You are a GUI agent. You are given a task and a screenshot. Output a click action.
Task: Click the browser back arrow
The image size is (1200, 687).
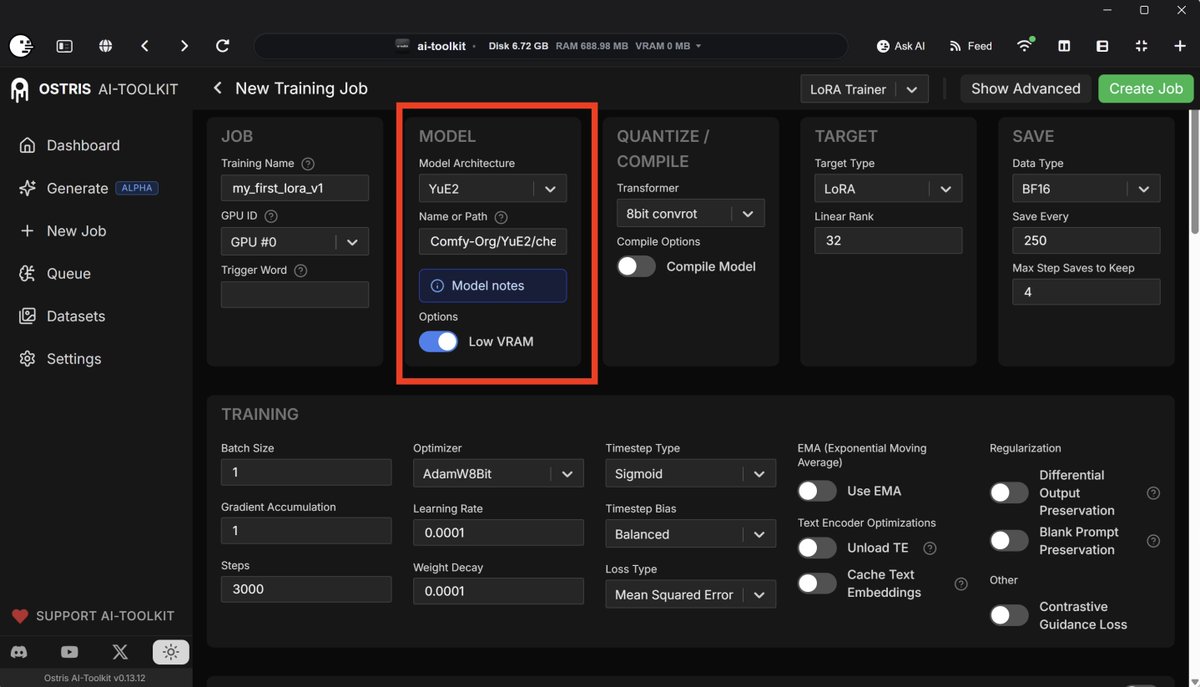point(145,46)
